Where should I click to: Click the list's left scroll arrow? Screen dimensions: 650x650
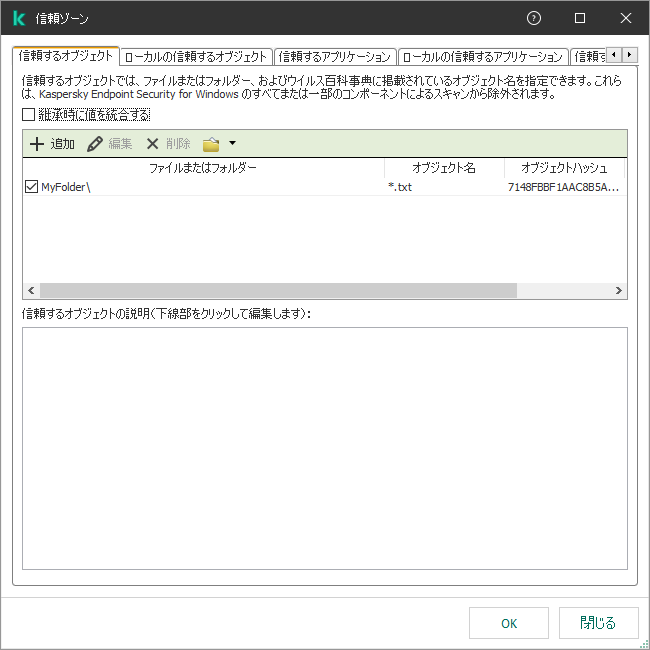point(31,290)
